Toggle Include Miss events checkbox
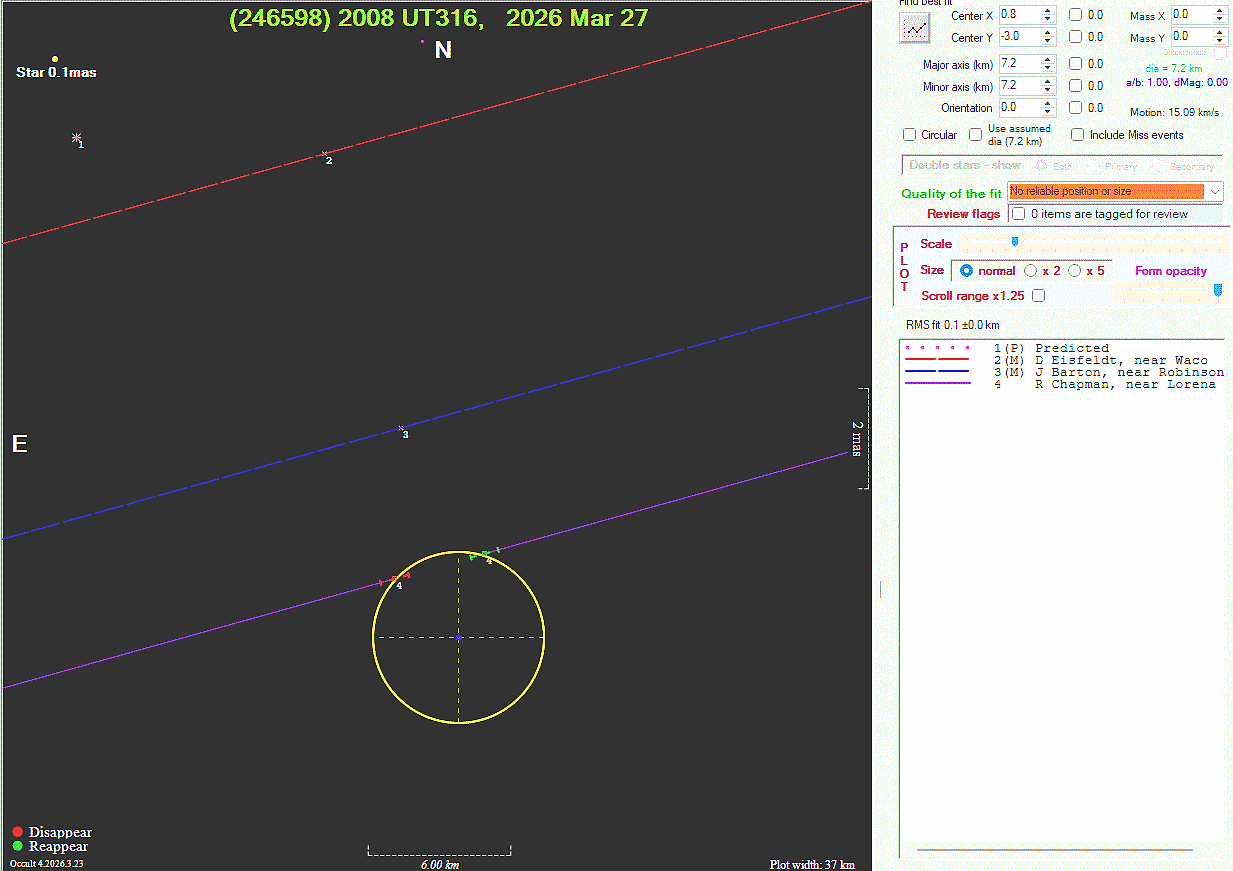Image resolution: width=1233 pixels, height=871 pixels. (1078, 135)
